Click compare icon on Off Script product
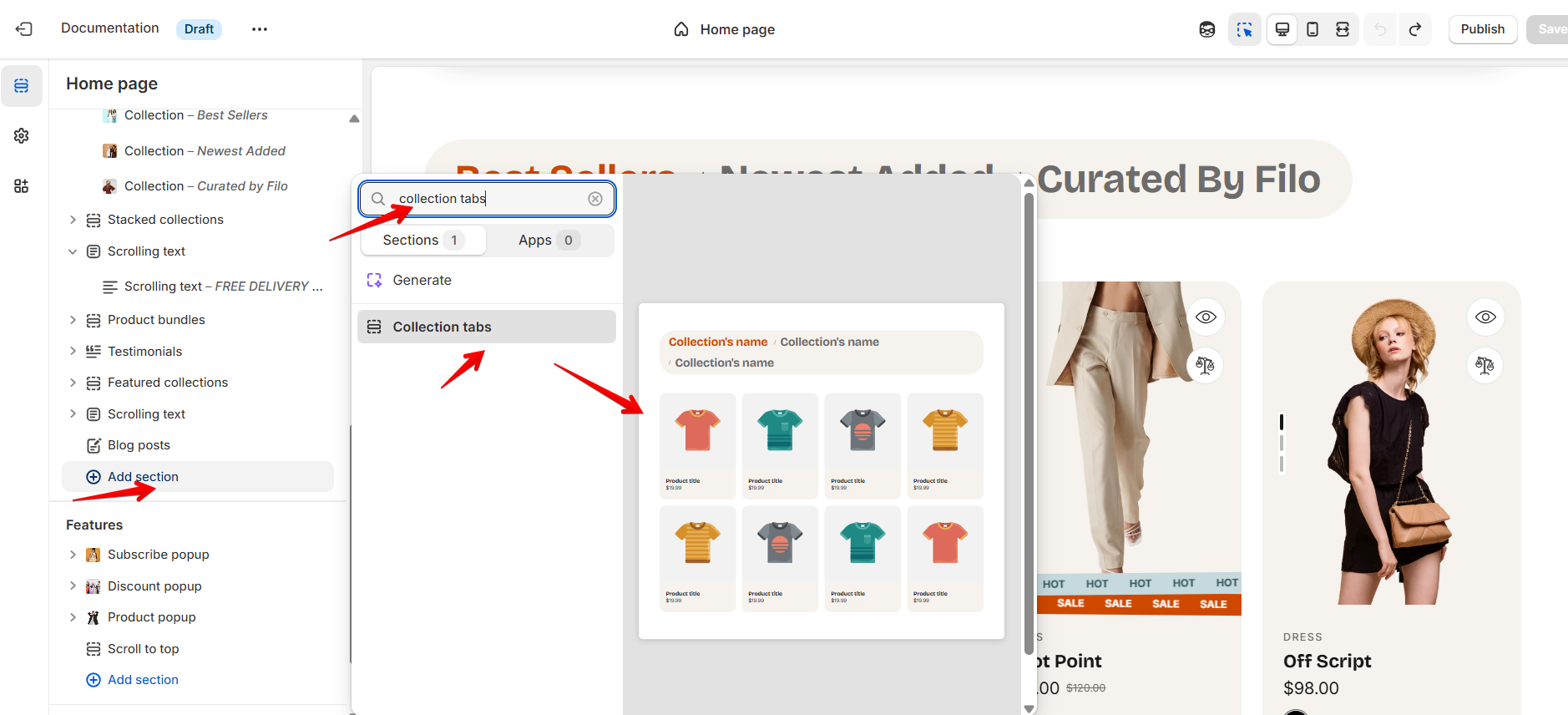This screenshot has width=1568, height=715. [1485, 365]
